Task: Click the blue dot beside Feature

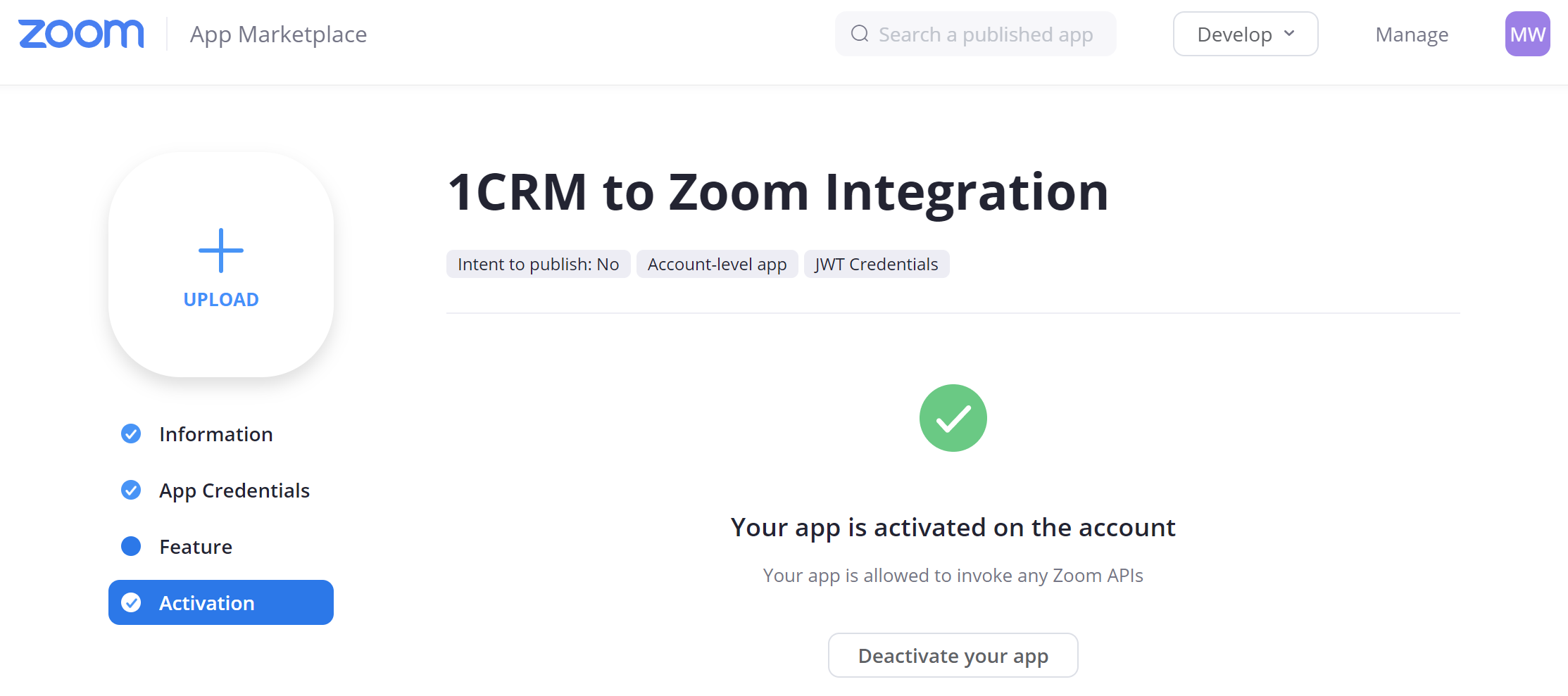Action: (x=131, y=546)
